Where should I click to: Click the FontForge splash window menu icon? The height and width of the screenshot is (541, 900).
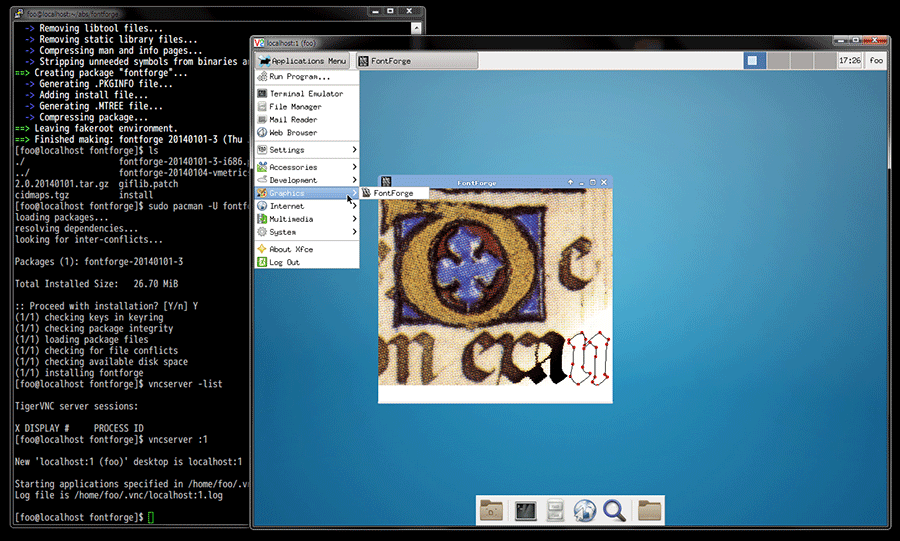click(x=386, y=182)
